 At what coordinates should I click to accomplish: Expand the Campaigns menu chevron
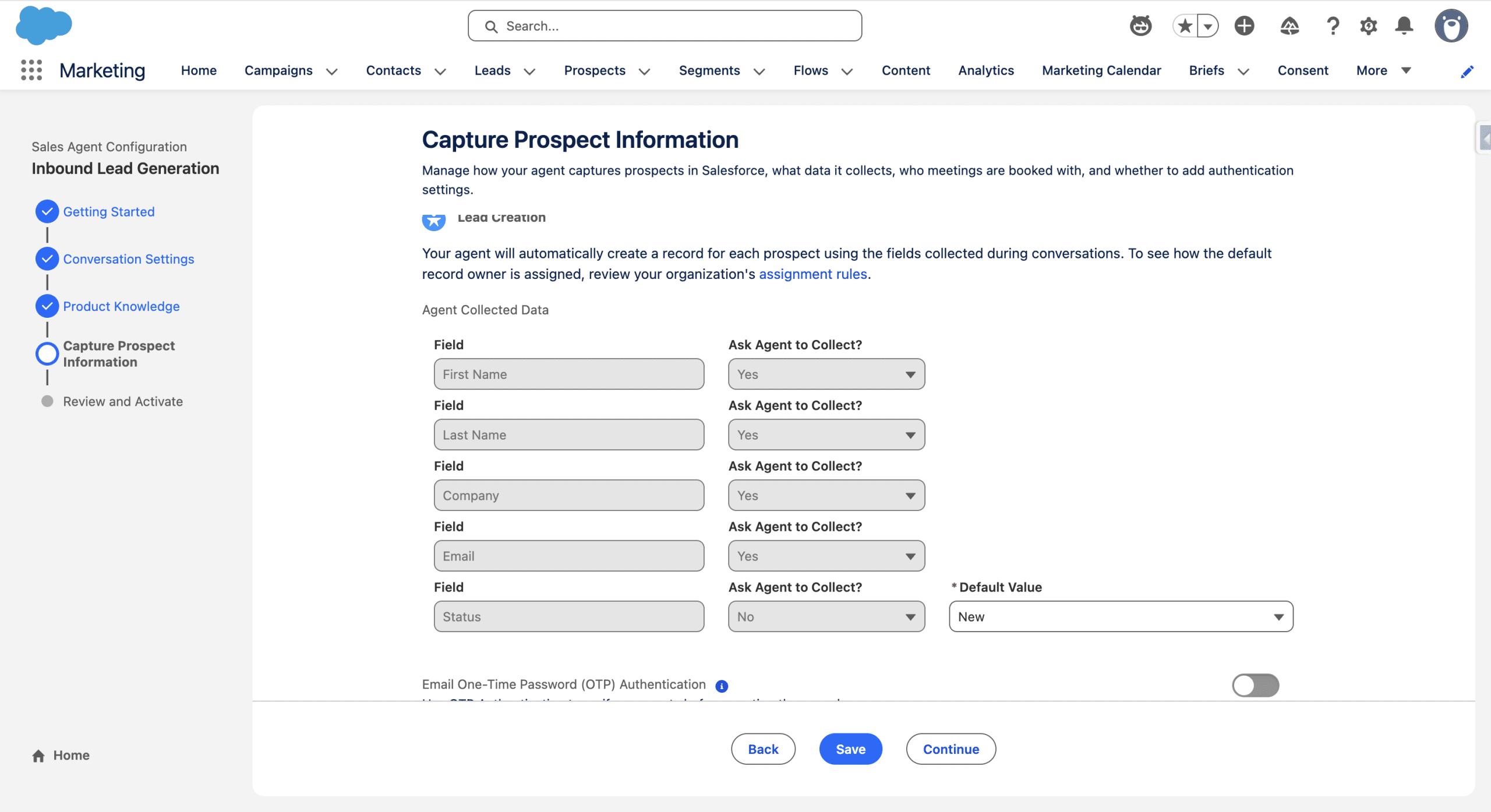(332, 71)
